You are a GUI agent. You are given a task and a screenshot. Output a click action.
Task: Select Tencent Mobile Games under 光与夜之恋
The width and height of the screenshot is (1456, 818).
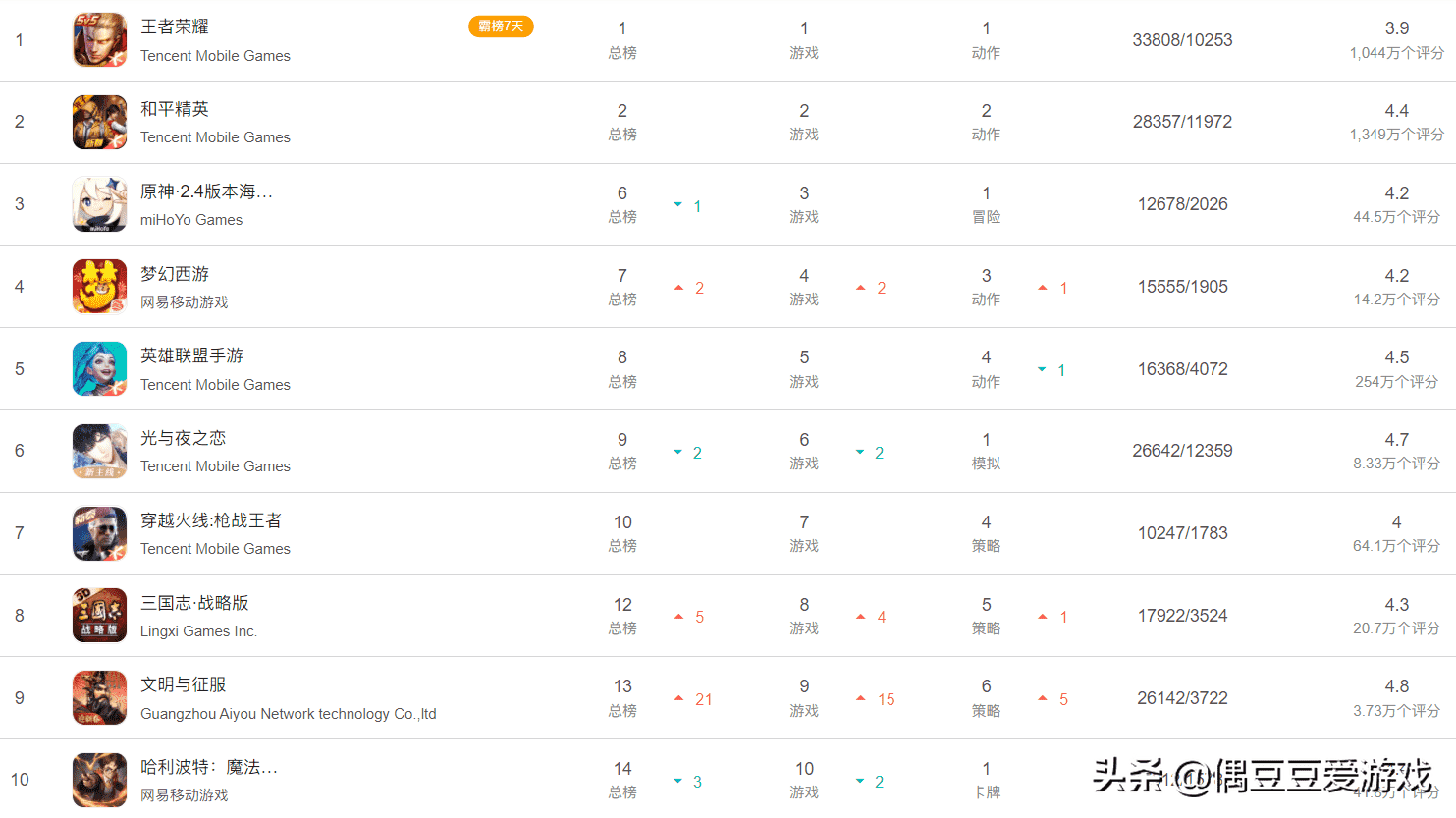(216, 466)
